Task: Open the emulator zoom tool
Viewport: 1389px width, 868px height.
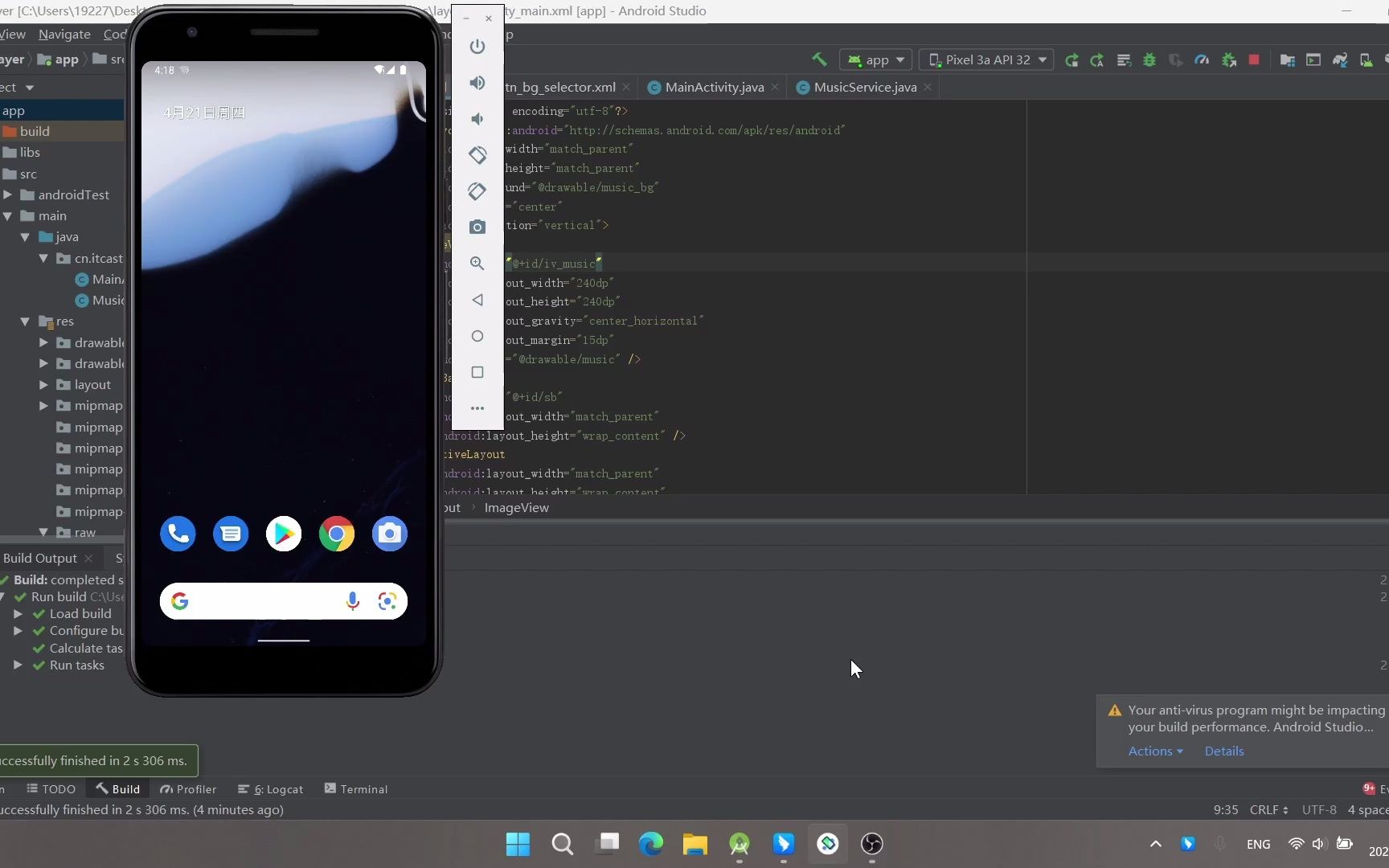Action: coord(477,263)
